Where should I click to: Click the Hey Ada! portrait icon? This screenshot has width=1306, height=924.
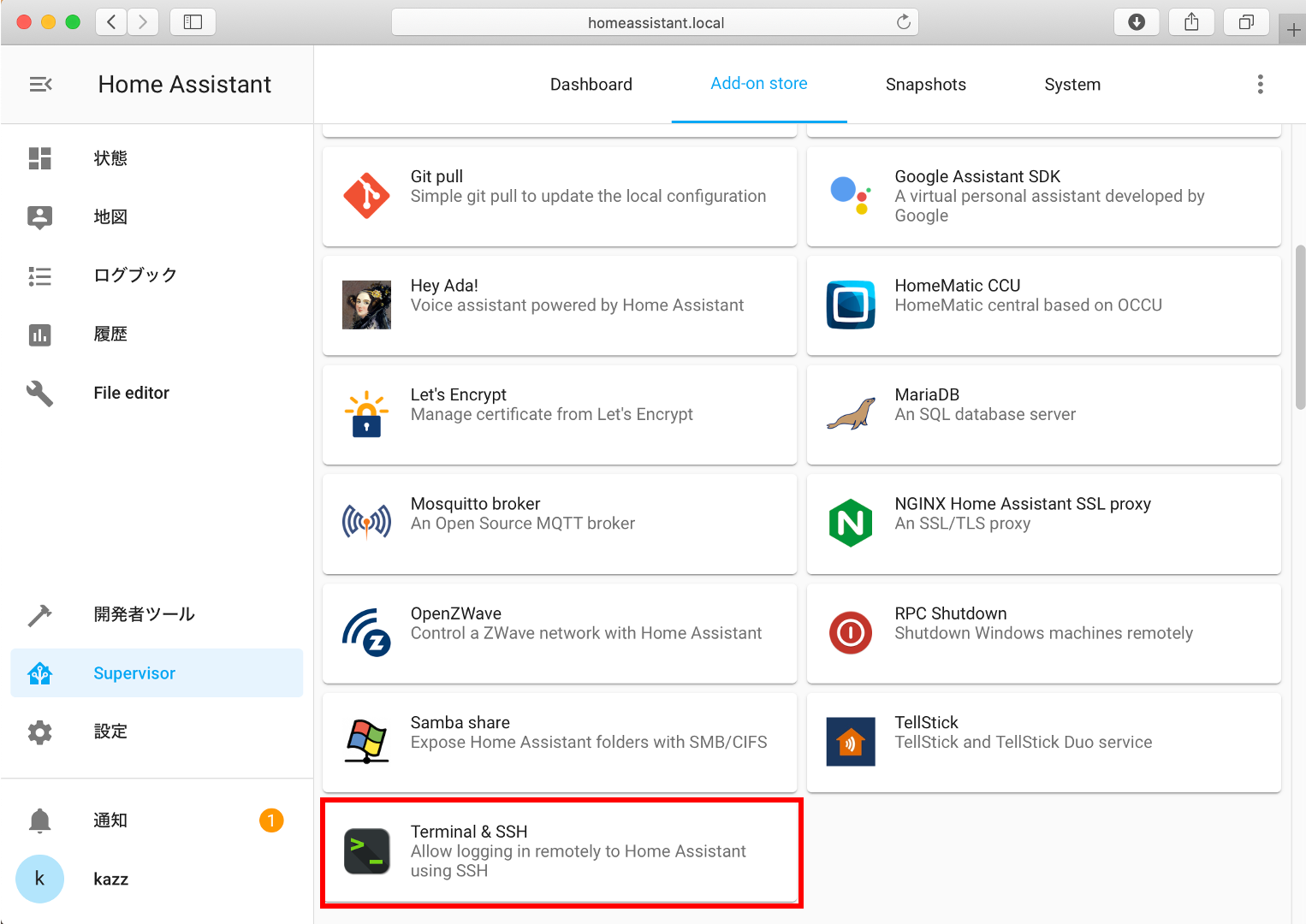(x=366, y=305)
